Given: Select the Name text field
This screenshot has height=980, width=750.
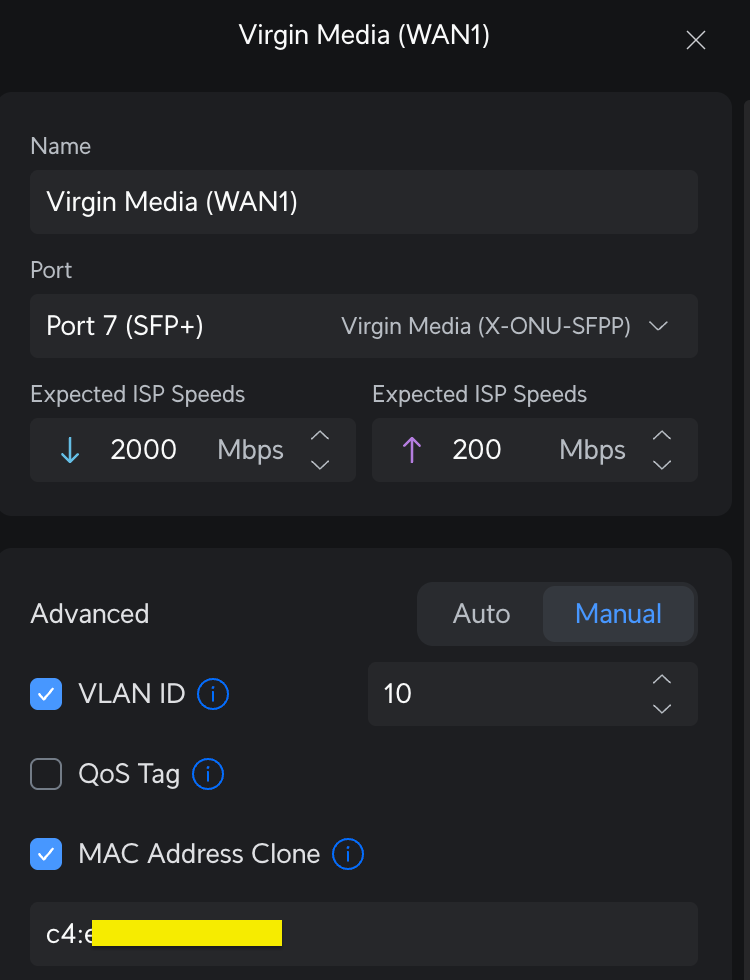Looking at the screenshot, I should tap(364, 202).
